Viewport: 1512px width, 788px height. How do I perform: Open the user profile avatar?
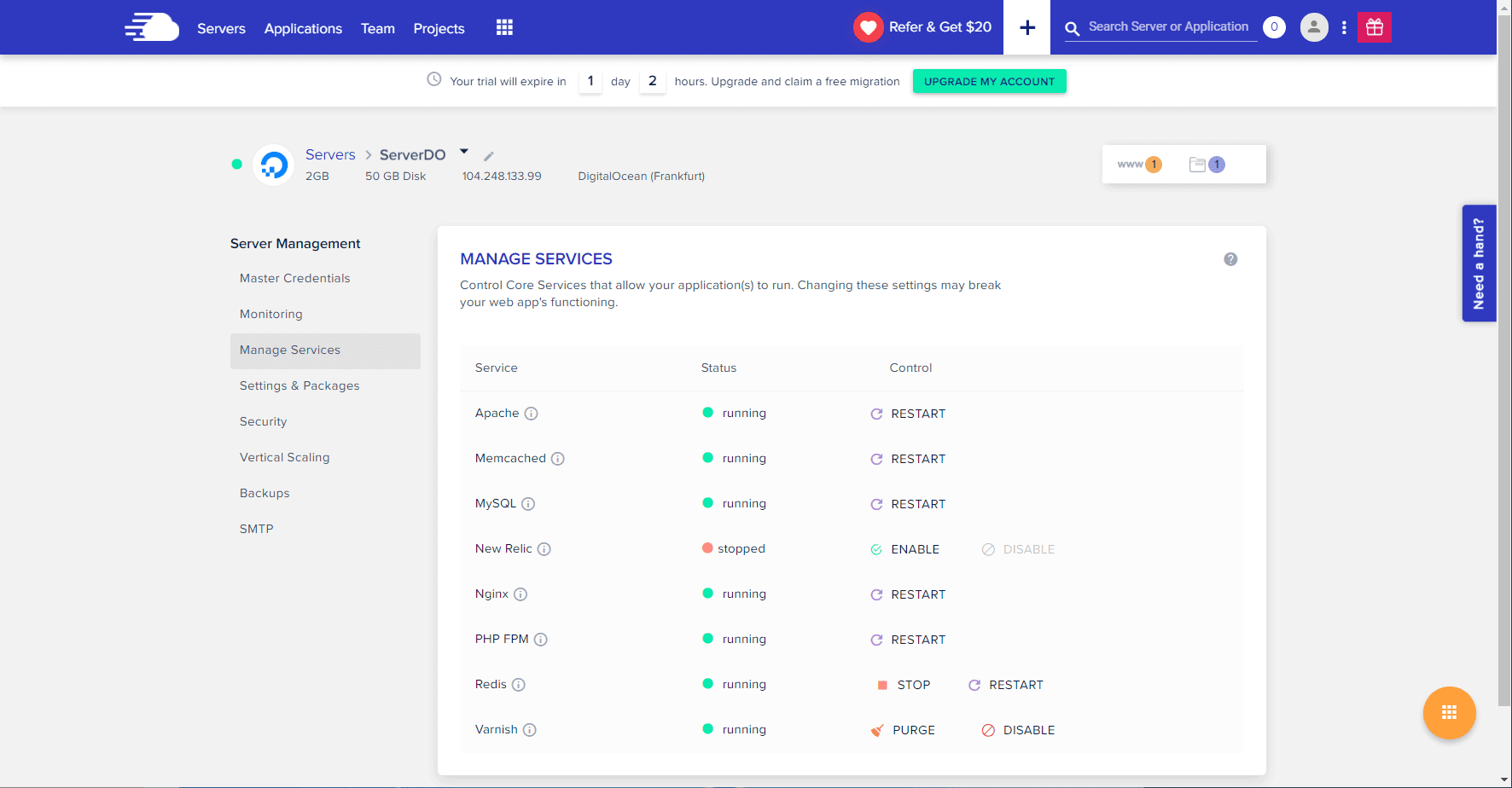pyautogui.click(x=1314, y=27)
